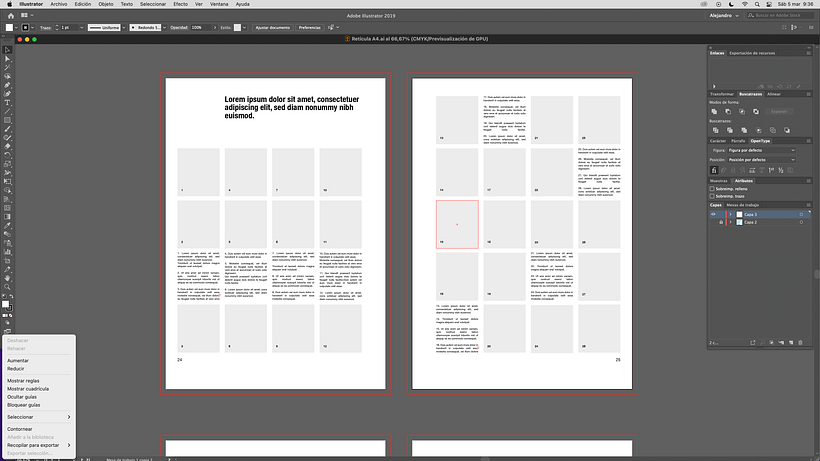The width and height of the screenshot is (820, 461).
Task: Select the Eyedropper tool
Action: tap(7, 226)
